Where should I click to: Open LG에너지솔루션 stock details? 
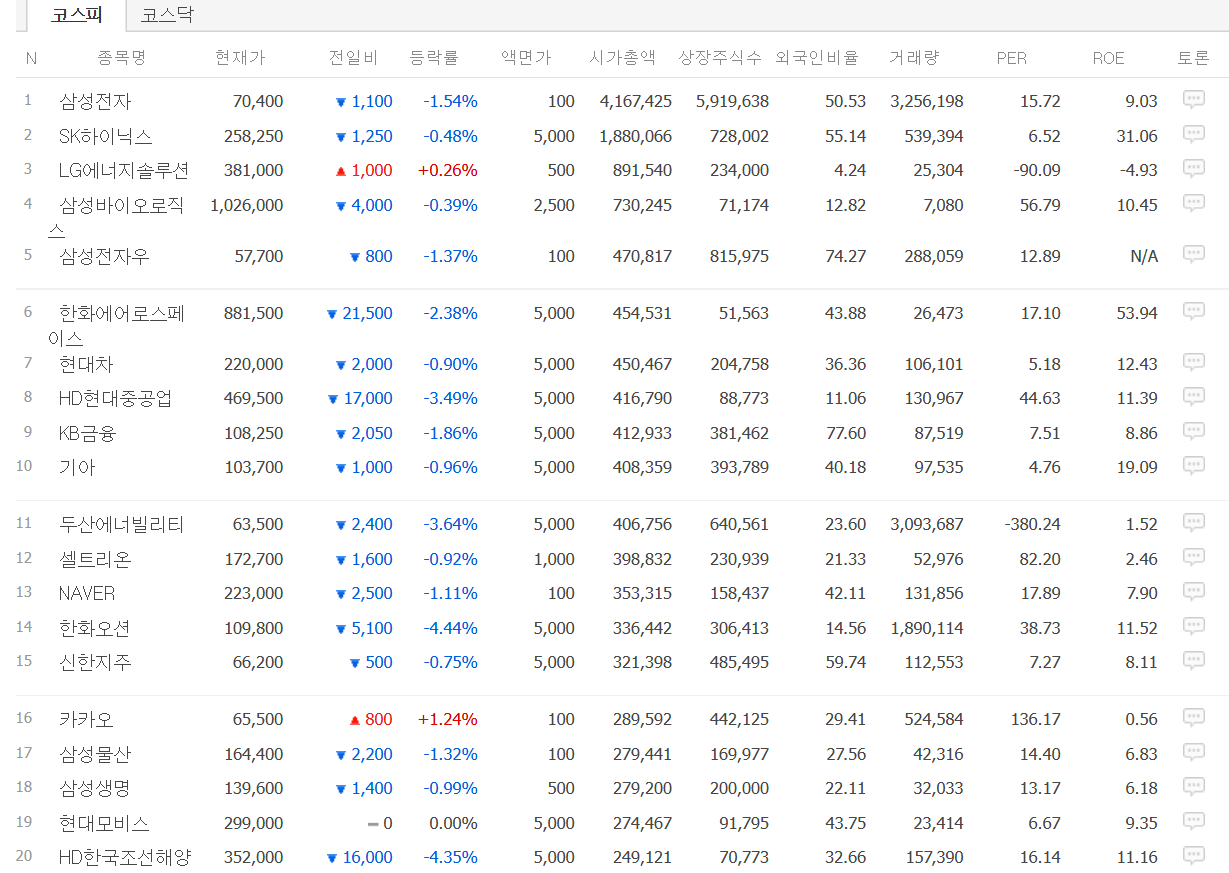pos(123,170)
